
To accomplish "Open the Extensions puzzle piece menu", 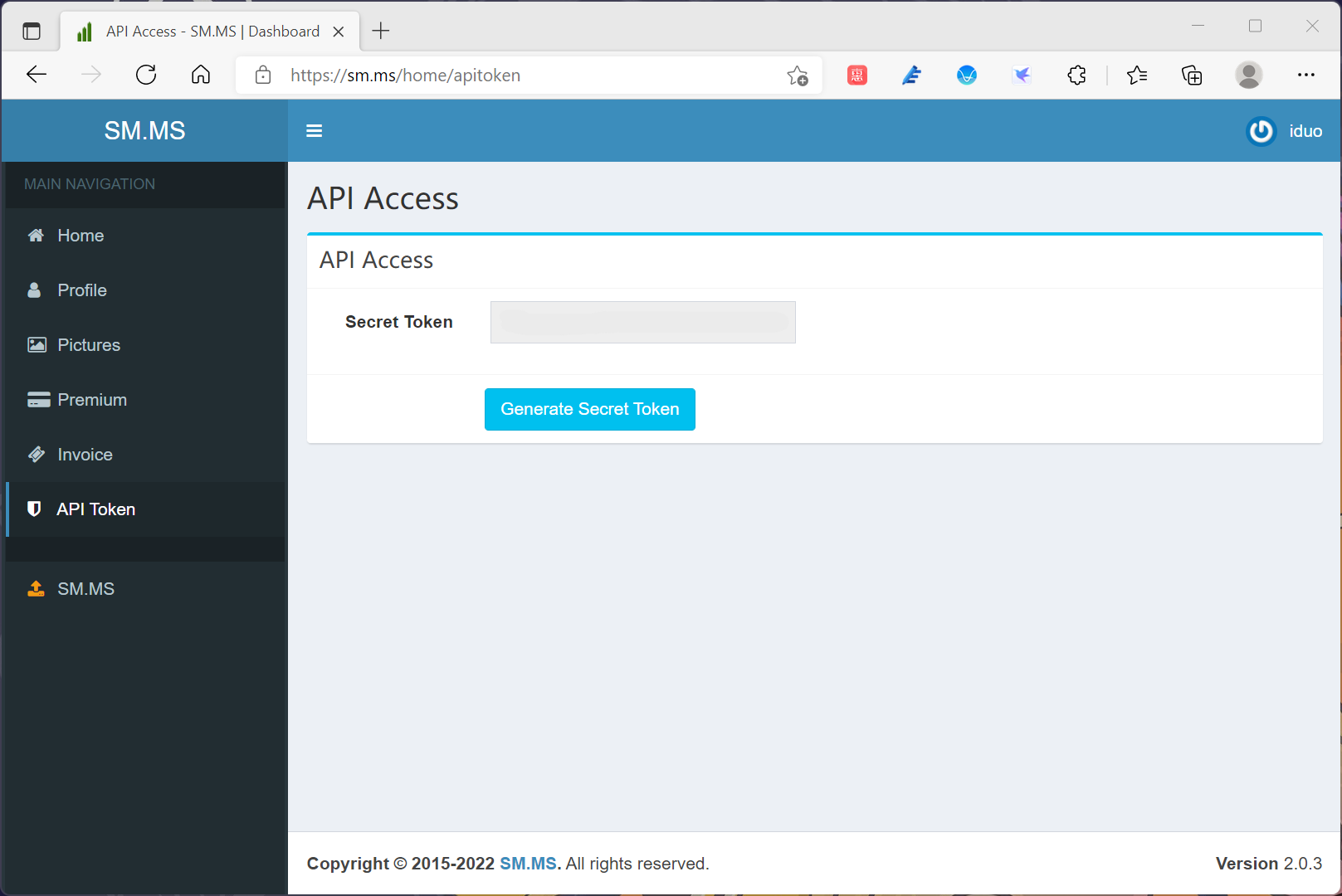I will [x=1076, y=75].
